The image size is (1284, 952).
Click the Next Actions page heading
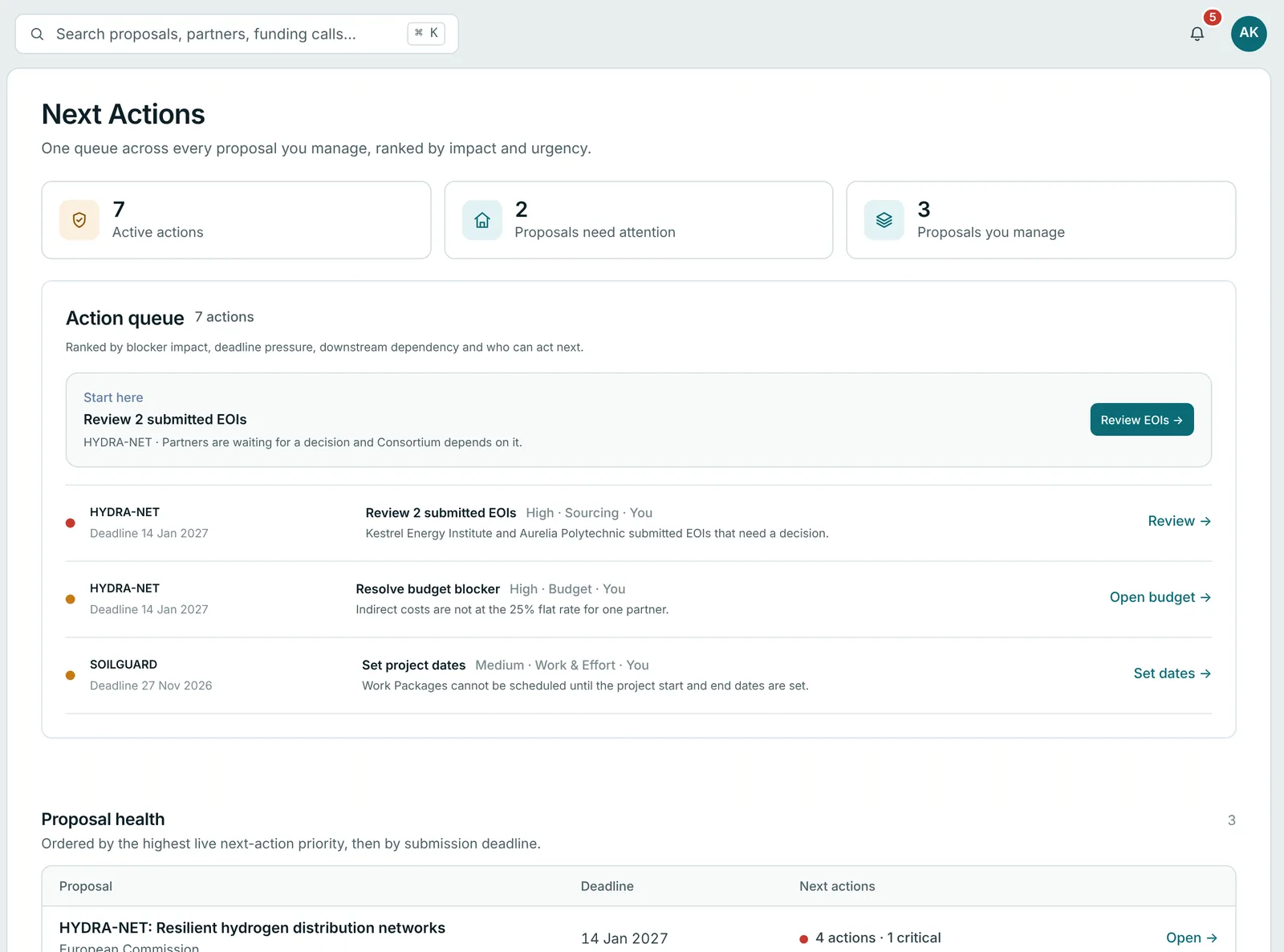point(123,115)
